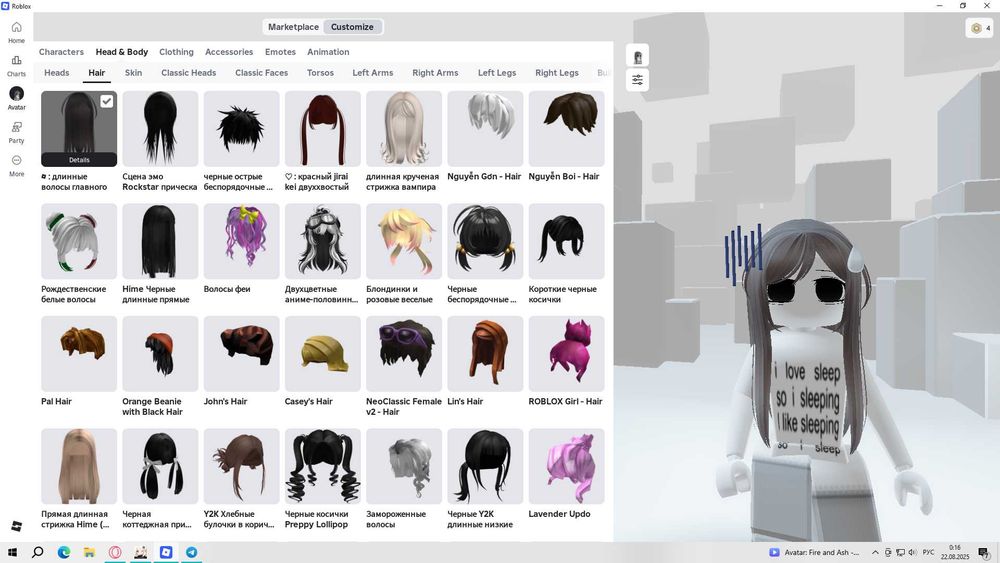Open Telegram from the taskbar
Screen dimensions: 1000x563
pyautogui.click(x=191, y=552)
